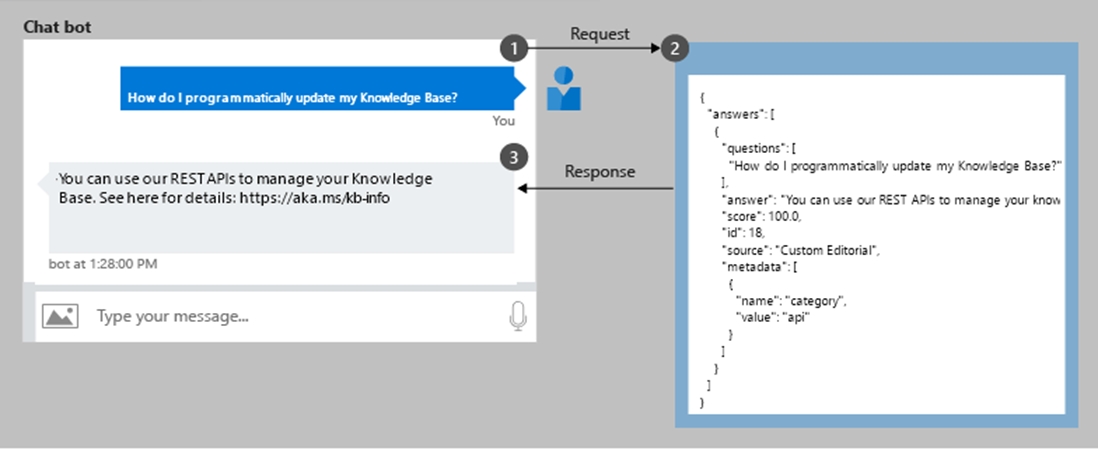The image size is (1098, 451).
Task: Select the bot's gray reply bubble
Action: [x=281, y=206]
